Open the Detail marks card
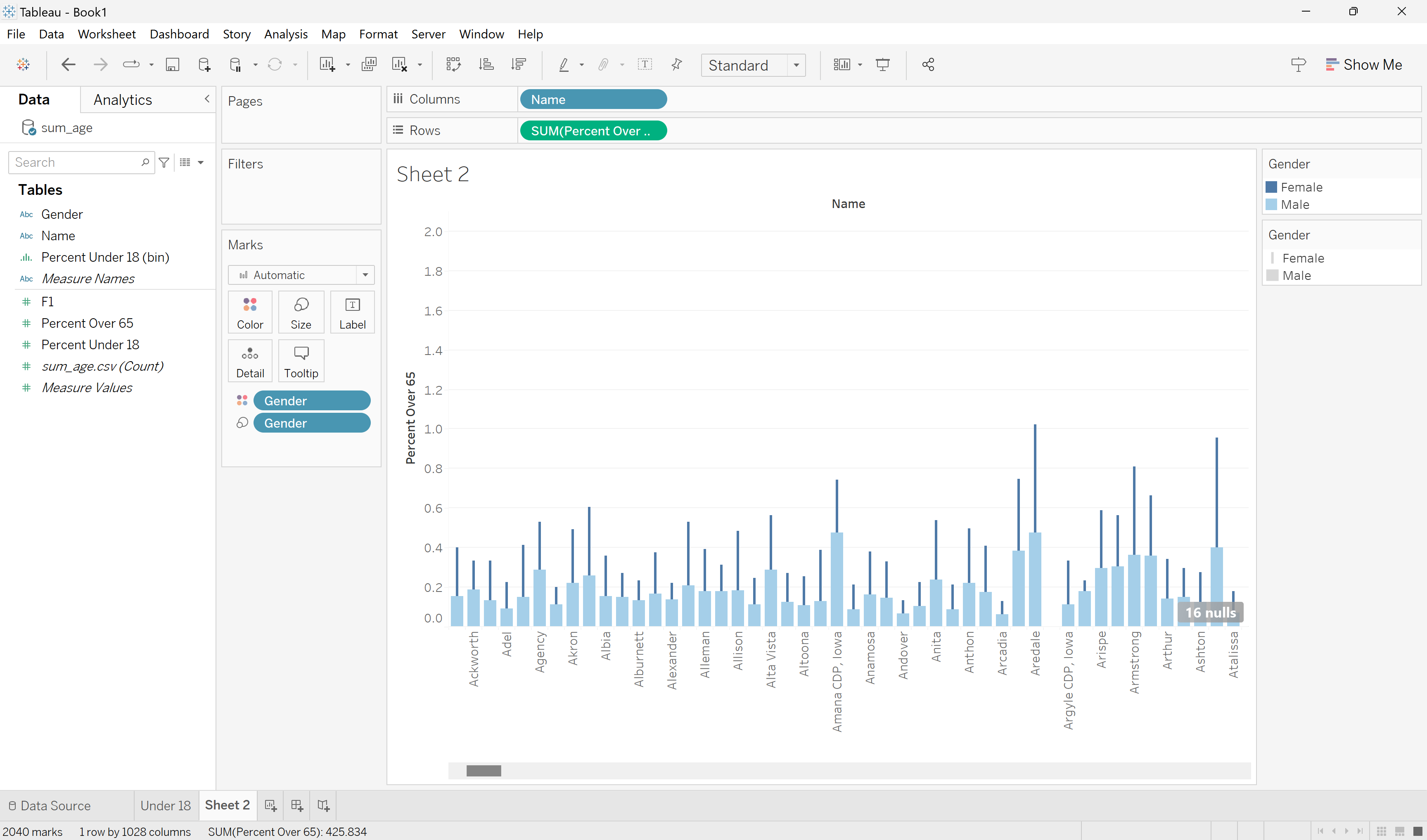This screenshot has height=840, width=1427. [x=250, y=361]
